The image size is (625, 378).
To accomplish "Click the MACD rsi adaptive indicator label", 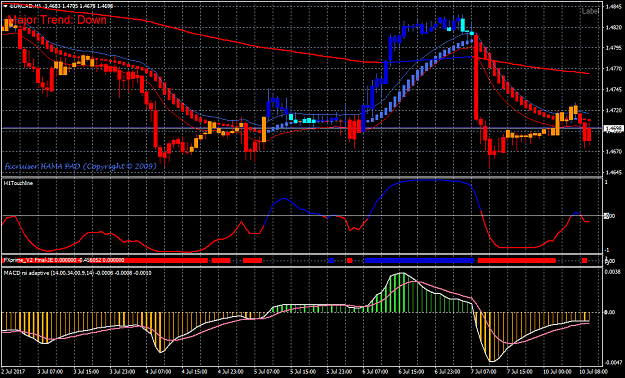I will tap(77, 273).
